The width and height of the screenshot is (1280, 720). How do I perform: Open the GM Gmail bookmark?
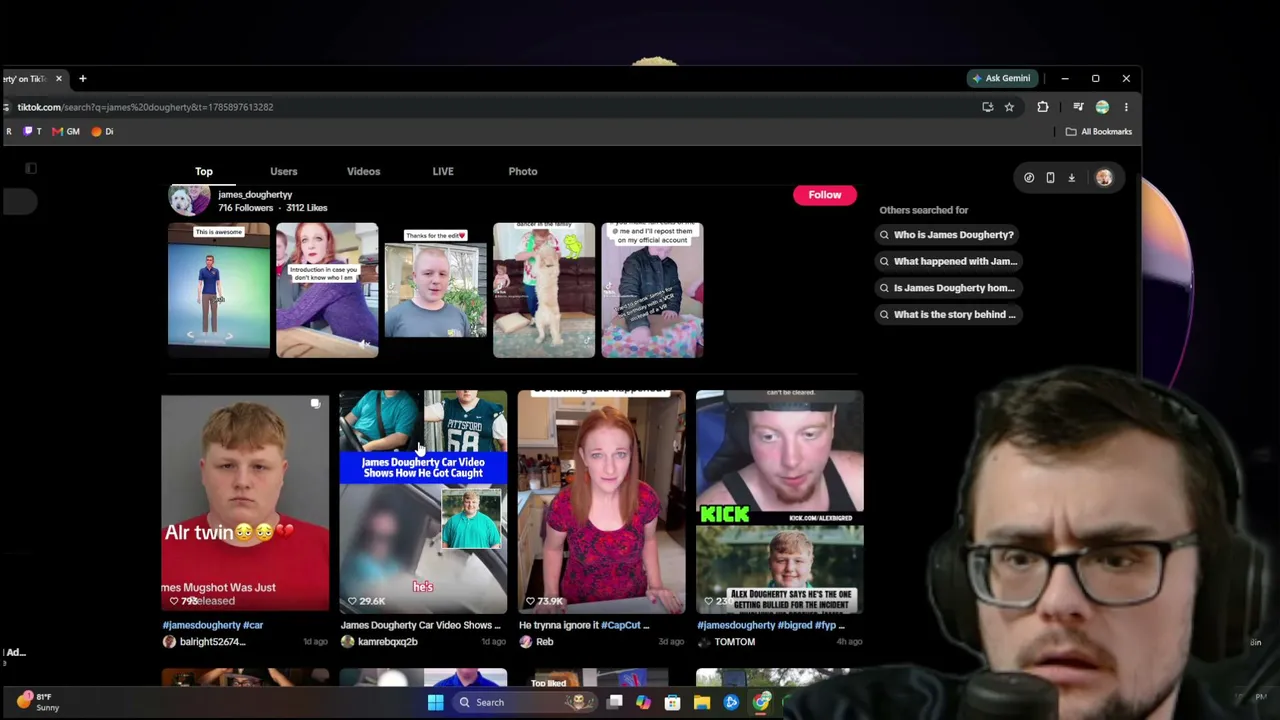66,131
